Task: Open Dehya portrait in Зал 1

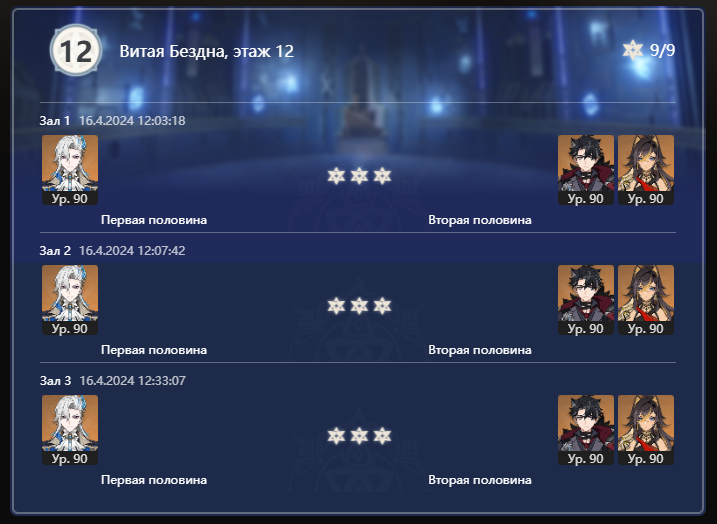Action: [646, 170]
